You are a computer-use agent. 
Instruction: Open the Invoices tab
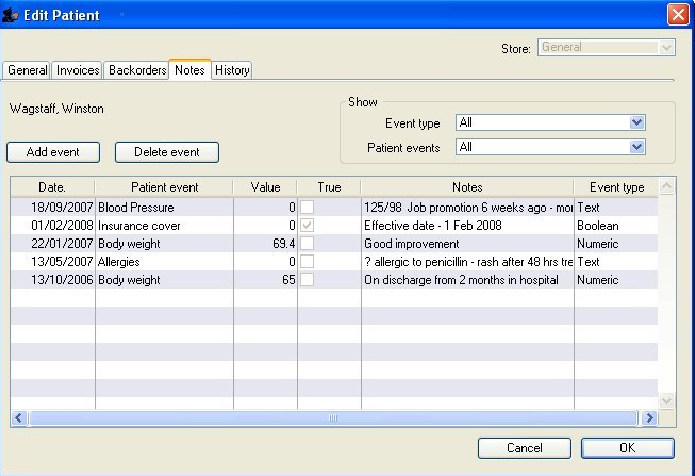pyautogui.click(x=78, y=70)
